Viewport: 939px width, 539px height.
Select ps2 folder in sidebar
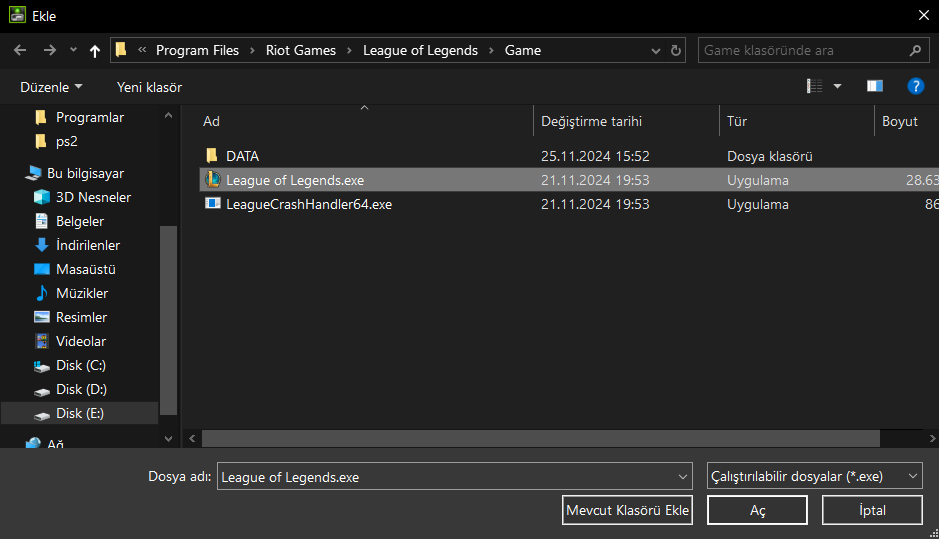click(x=66, y=141)
